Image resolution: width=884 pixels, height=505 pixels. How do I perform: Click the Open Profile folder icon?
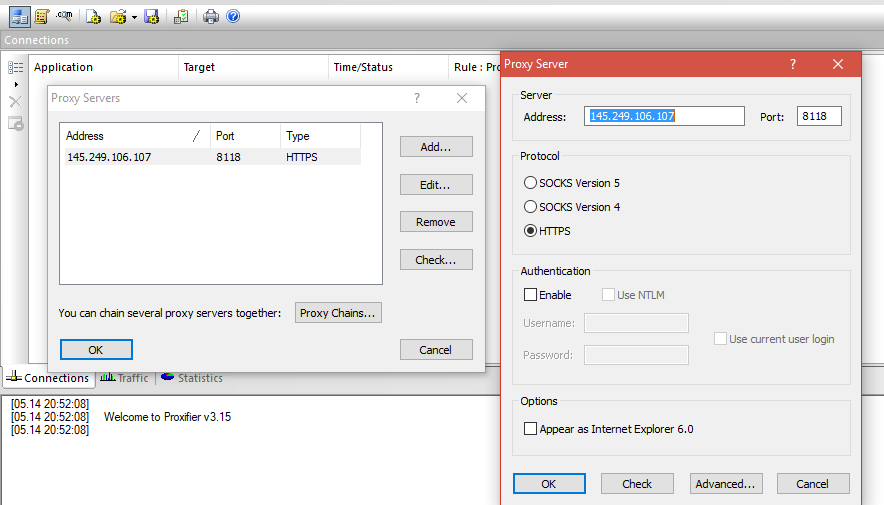[x=118, y=16]
